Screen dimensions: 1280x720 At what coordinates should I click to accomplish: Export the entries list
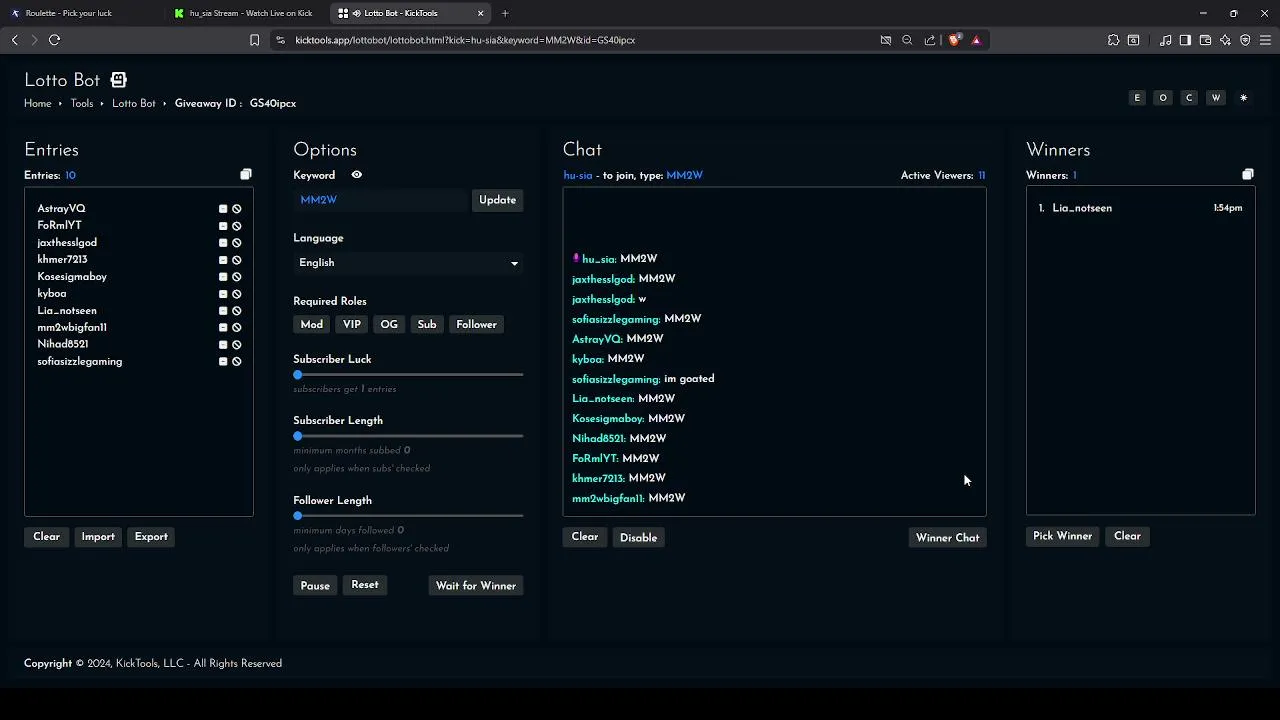[x=151, y=537]
